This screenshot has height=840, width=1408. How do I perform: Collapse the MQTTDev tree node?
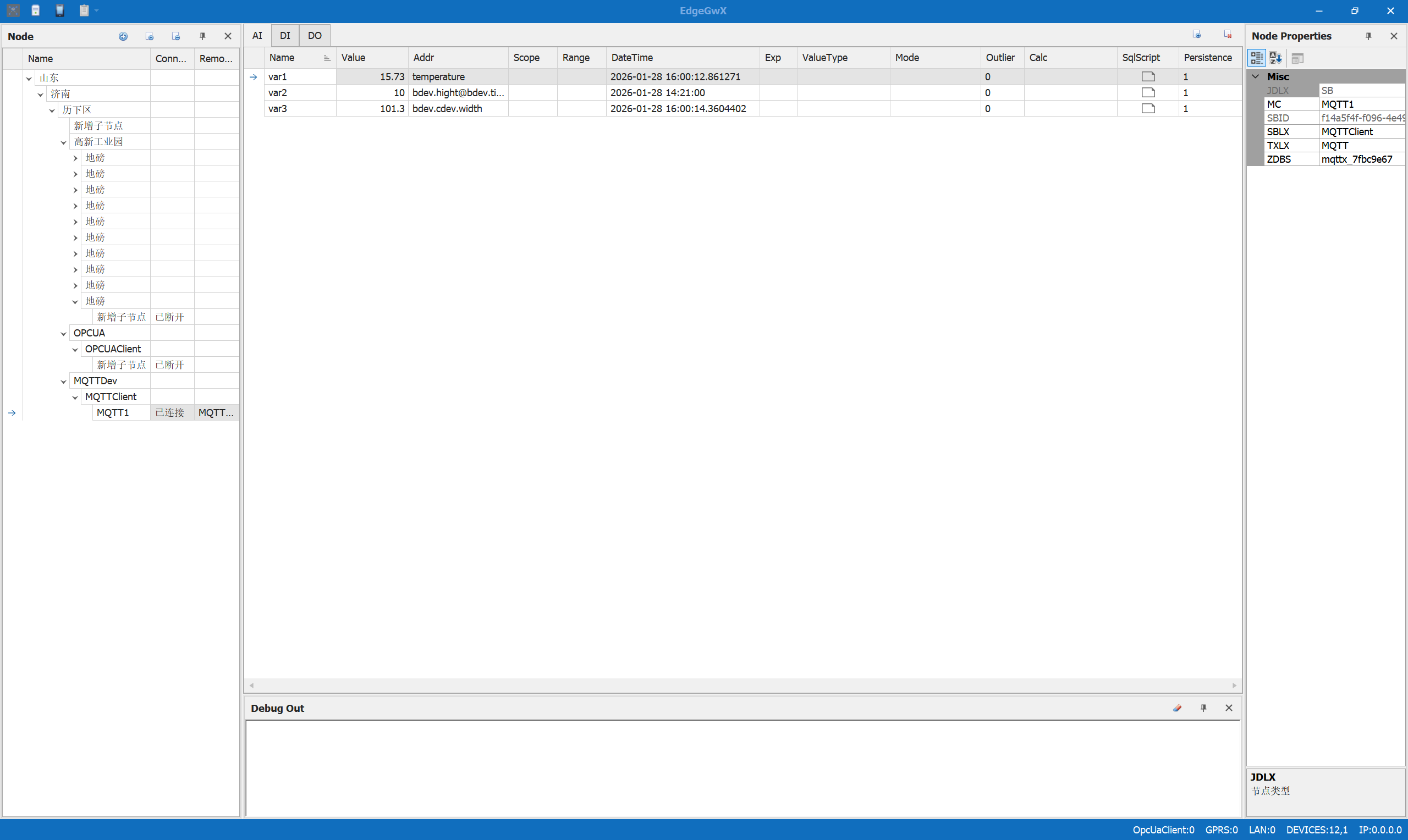point(63,381)
